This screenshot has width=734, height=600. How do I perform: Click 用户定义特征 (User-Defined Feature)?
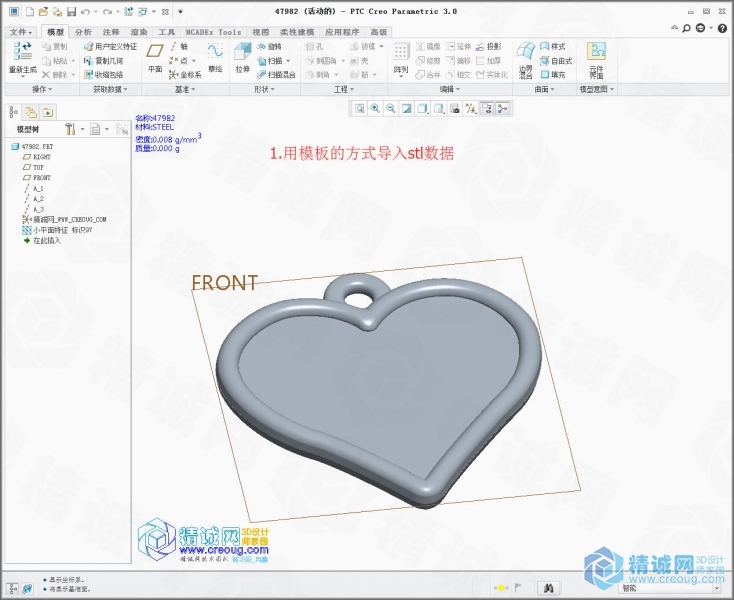point(110,46)
